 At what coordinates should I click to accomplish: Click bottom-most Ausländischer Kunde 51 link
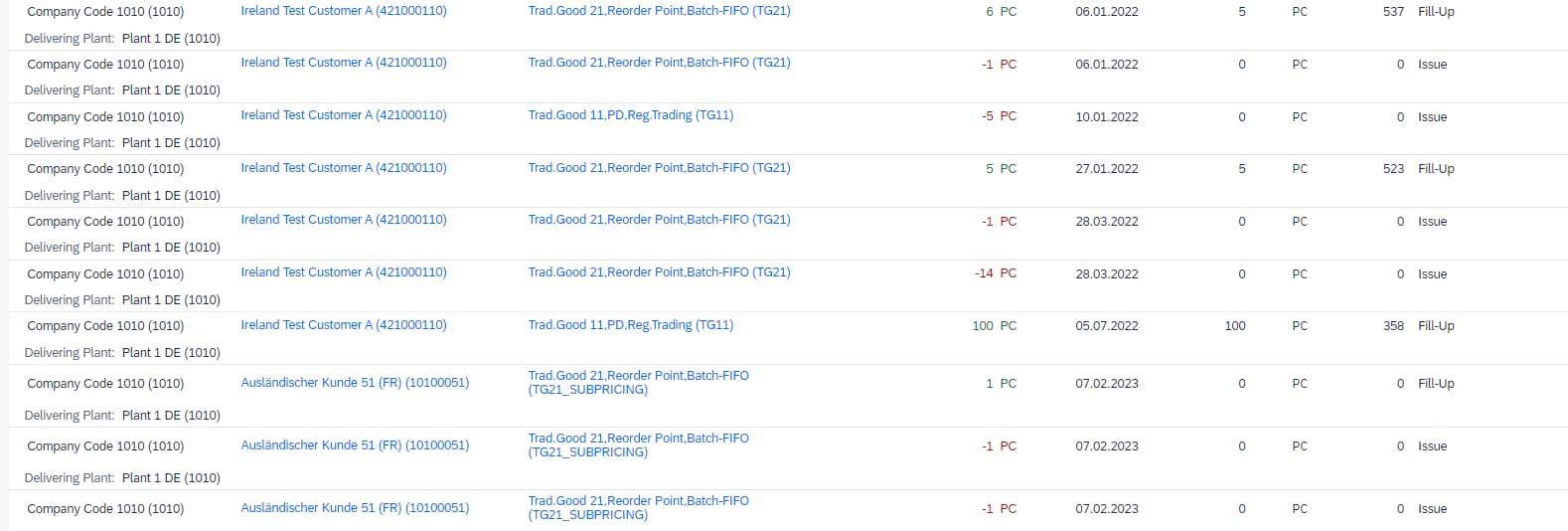coord(355,508)
